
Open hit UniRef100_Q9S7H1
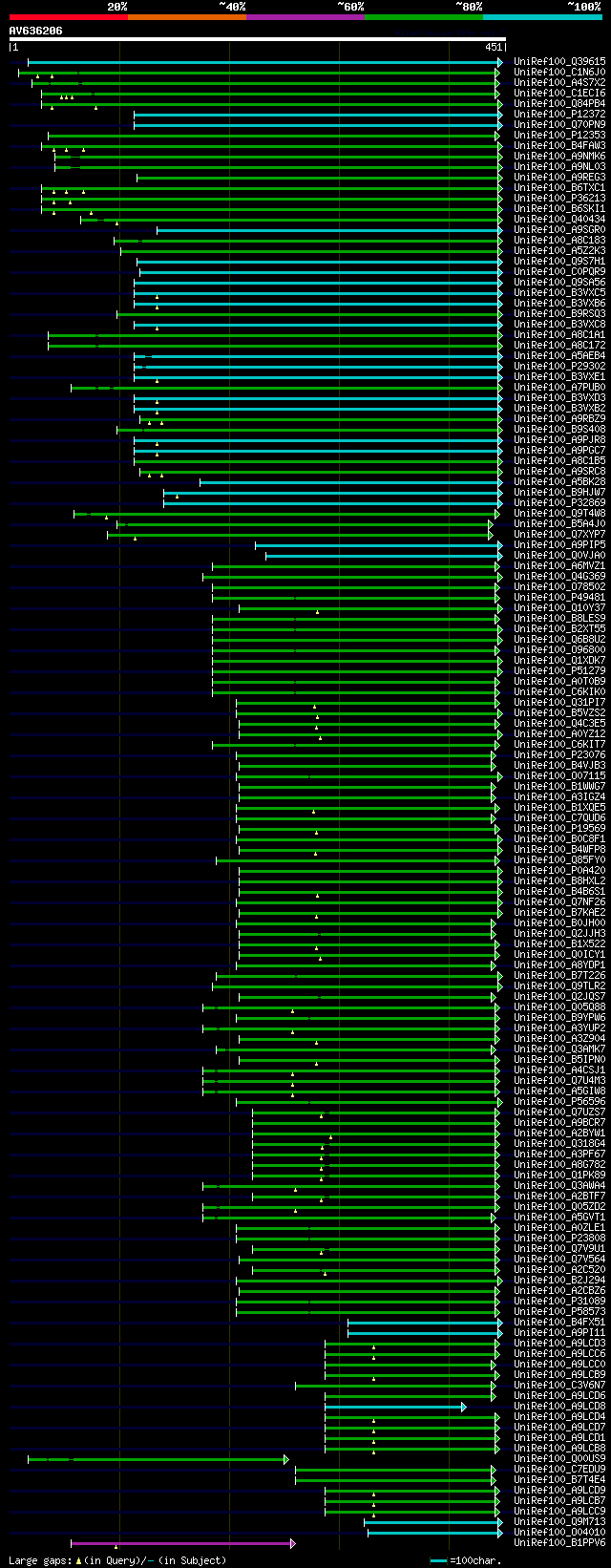[559, 261]
